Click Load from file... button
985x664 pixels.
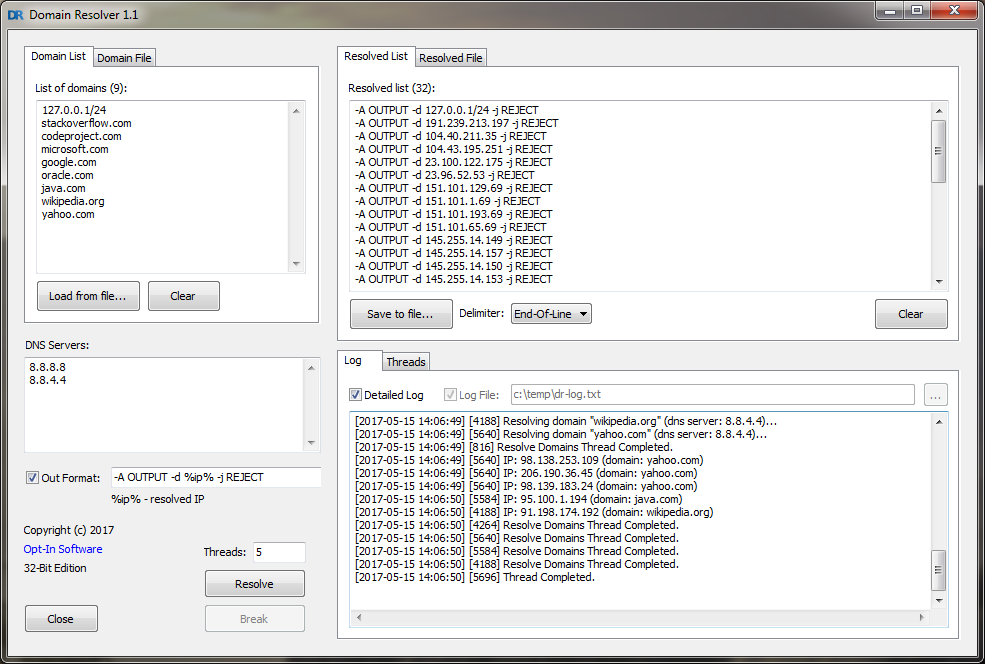pyautogui.click(x=88, y=296)
